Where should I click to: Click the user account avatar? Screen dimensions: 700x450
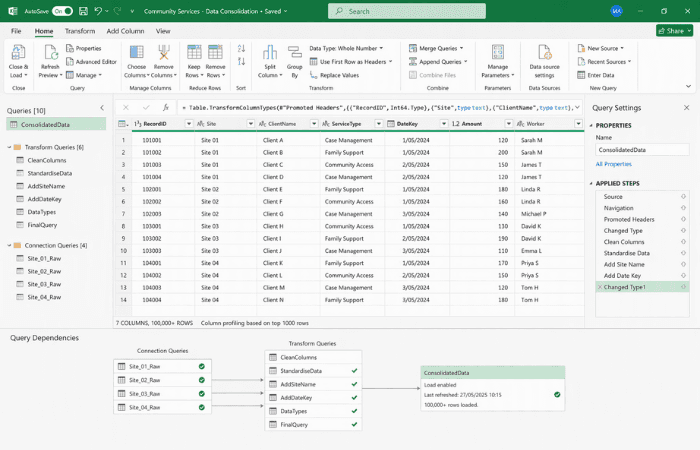(x=617, y=11)
